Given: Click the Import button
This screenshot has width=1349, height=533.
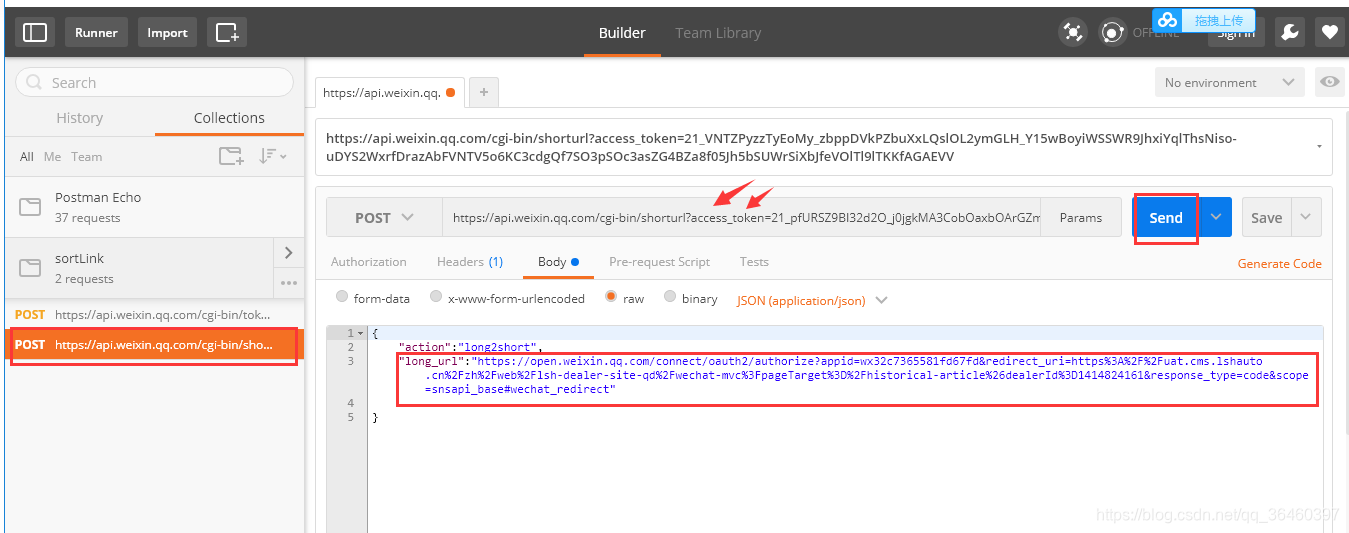Looking at the screenshot, I should point(167,32).
